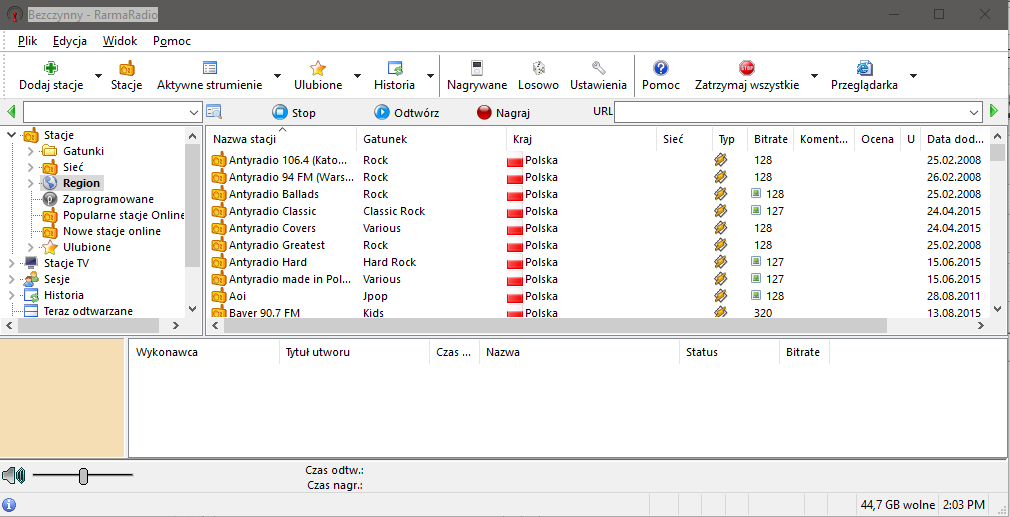Expand the Stacje TV node
Viewport: 1010px width, 517px height.
(11, 263)
